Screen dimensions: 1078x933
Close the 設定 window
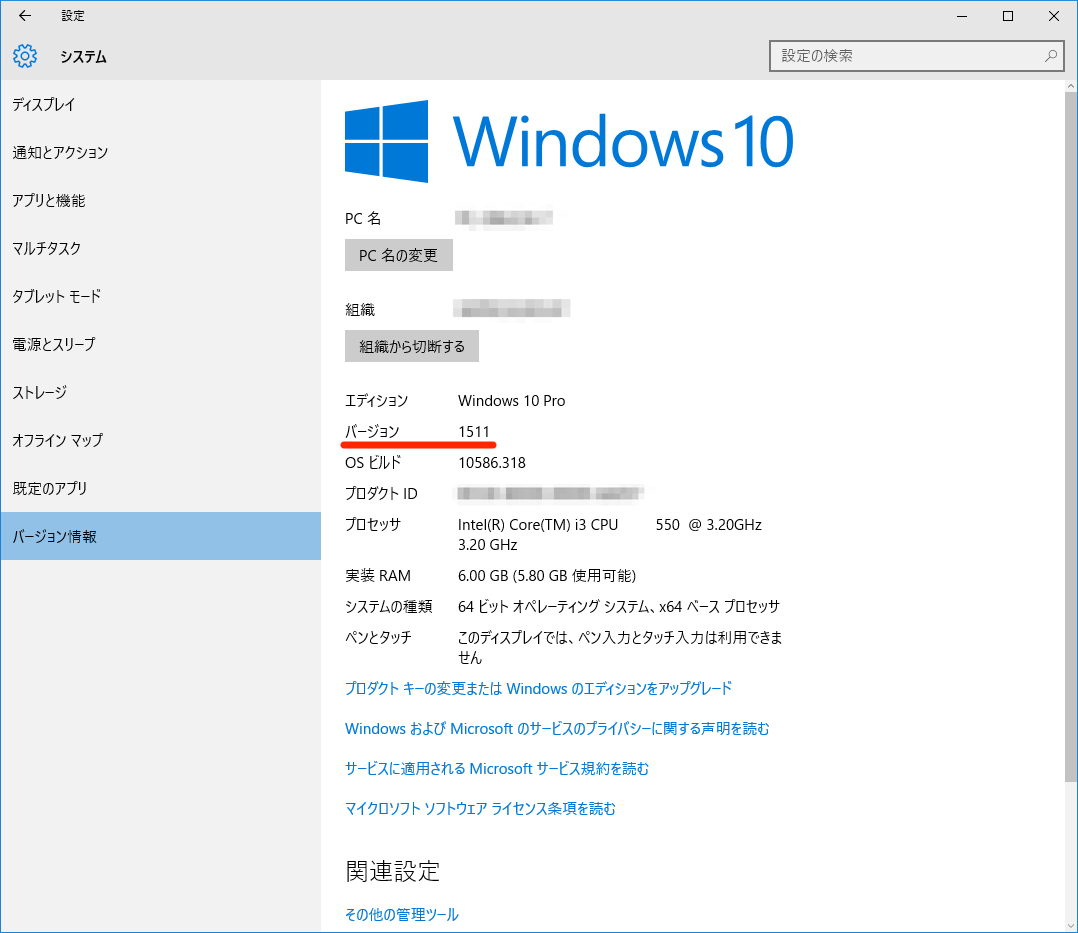point(1053,16)
